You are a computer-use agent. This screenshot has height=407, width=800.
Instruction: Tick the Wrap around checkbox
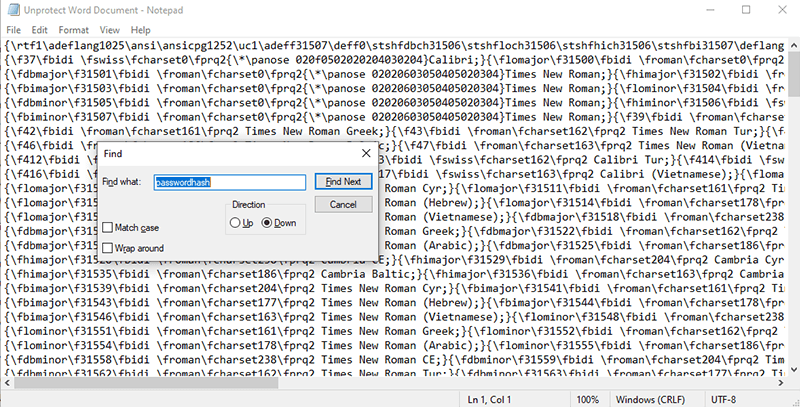pyautogui.click(x=108, y=247)
